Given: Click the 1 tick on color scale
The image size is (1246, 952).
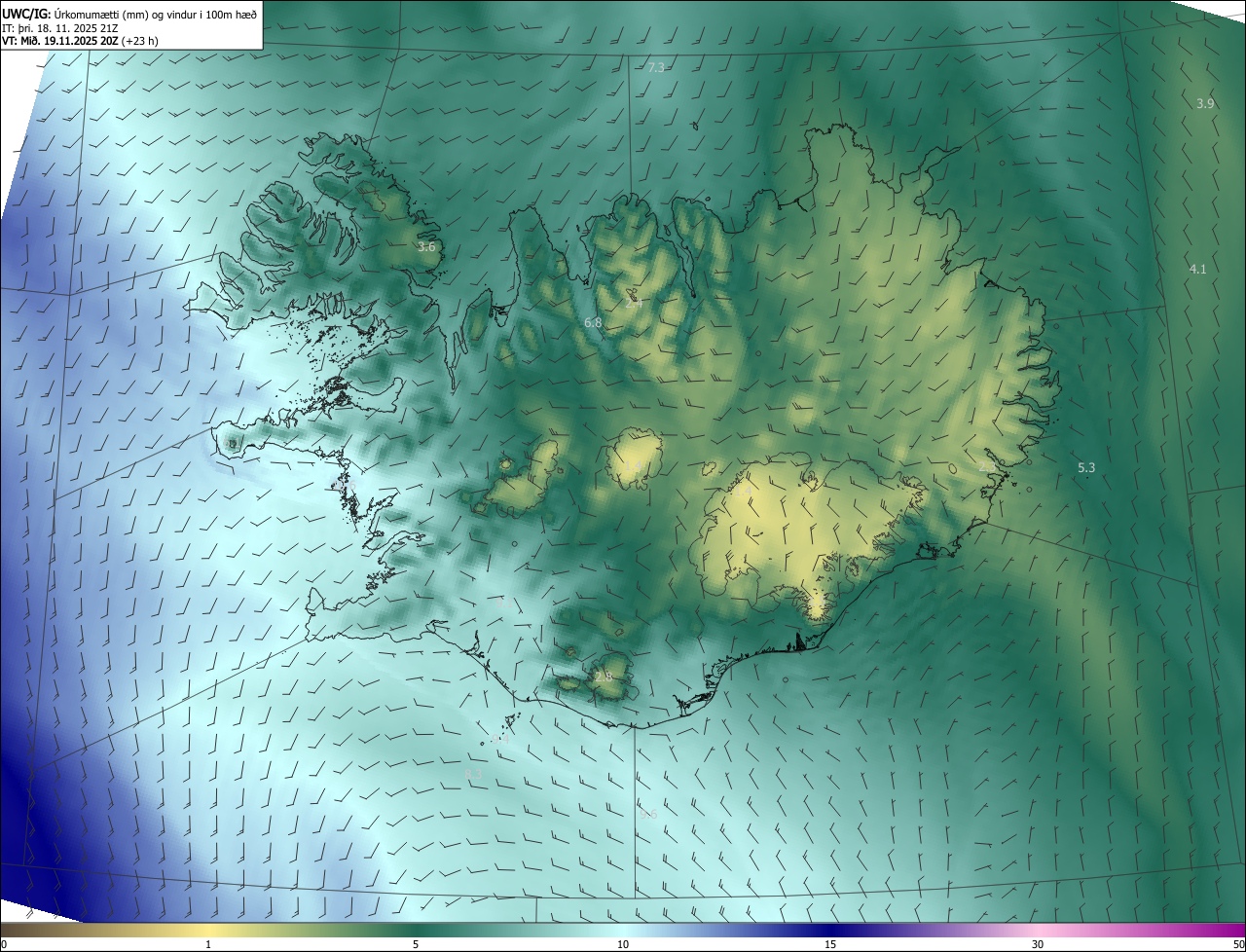Looking at the screenshot, I should tap(208, 944).
